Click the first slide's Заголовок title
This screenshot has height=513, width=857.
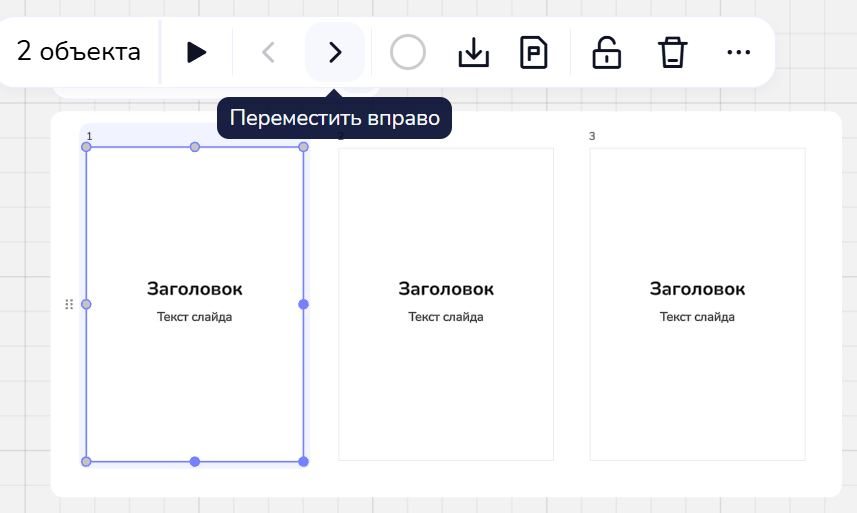tap(195, 288)
